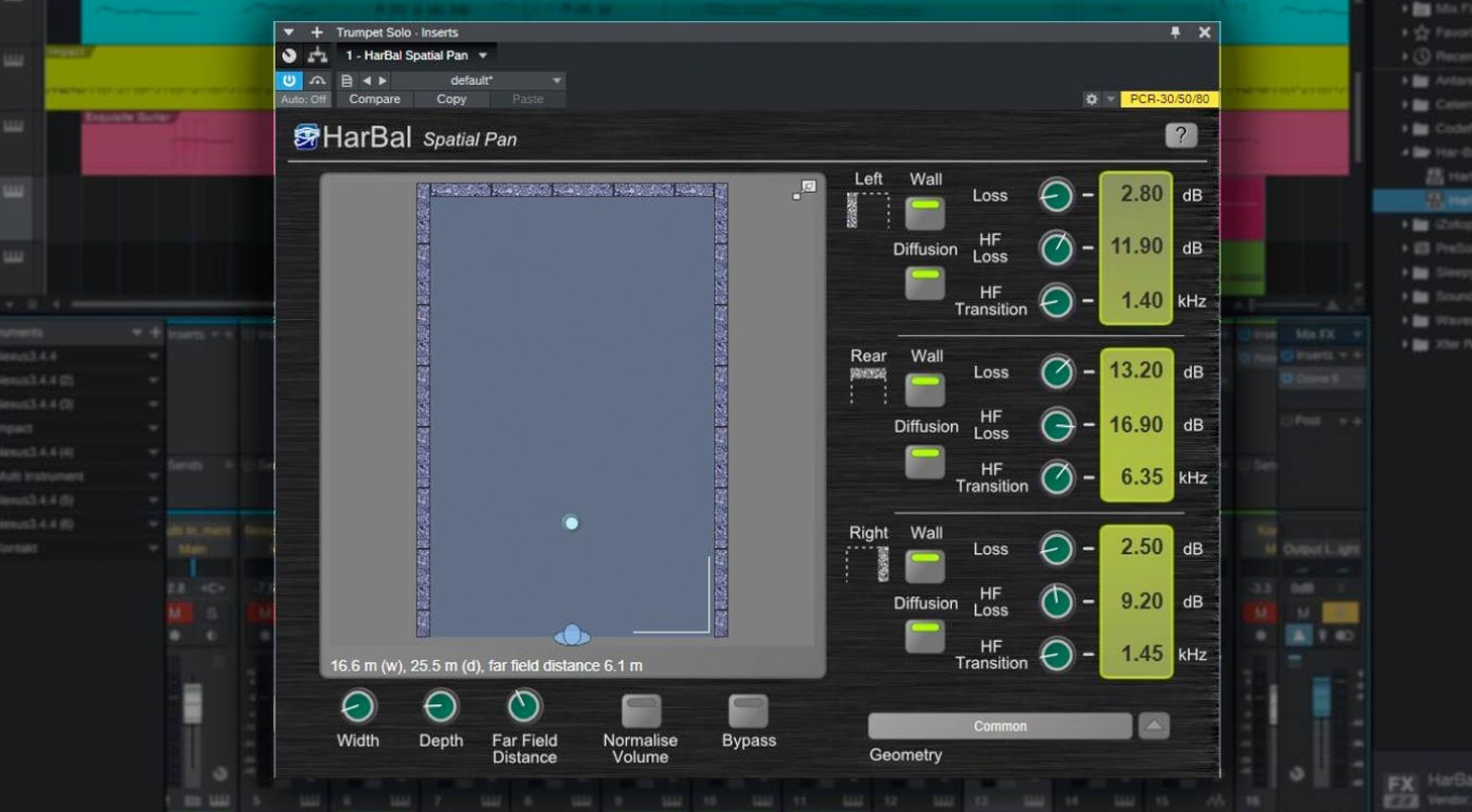Viewport: 1472px width, 812px height.
Task: Open dropdown arrow next to gear icon
Action: [x=1110, y=99]
